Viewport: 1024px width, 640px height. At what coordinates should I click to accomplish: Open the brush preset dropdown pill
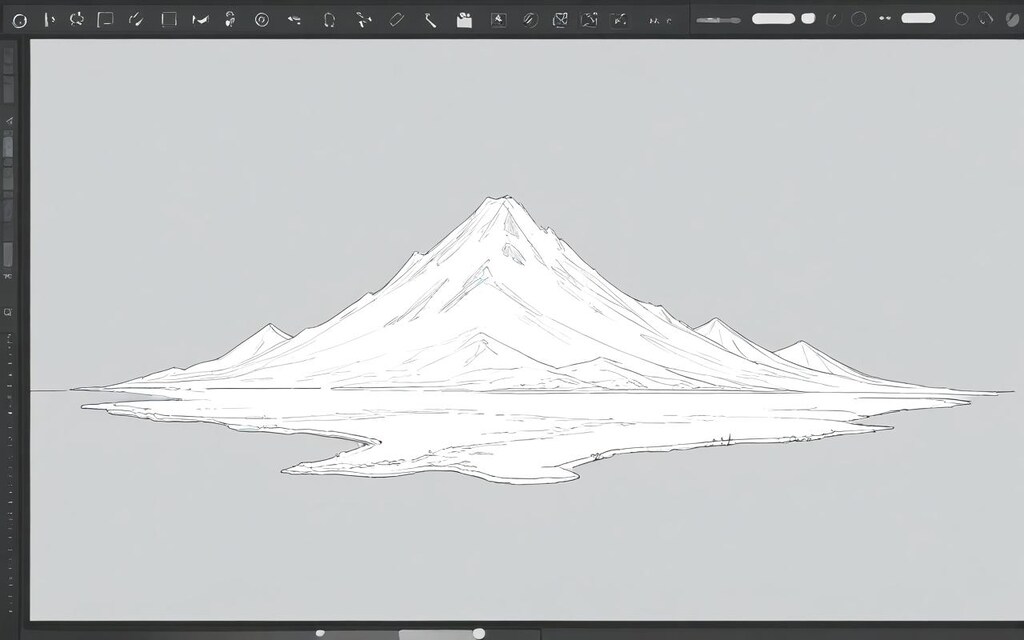point(772,18)
